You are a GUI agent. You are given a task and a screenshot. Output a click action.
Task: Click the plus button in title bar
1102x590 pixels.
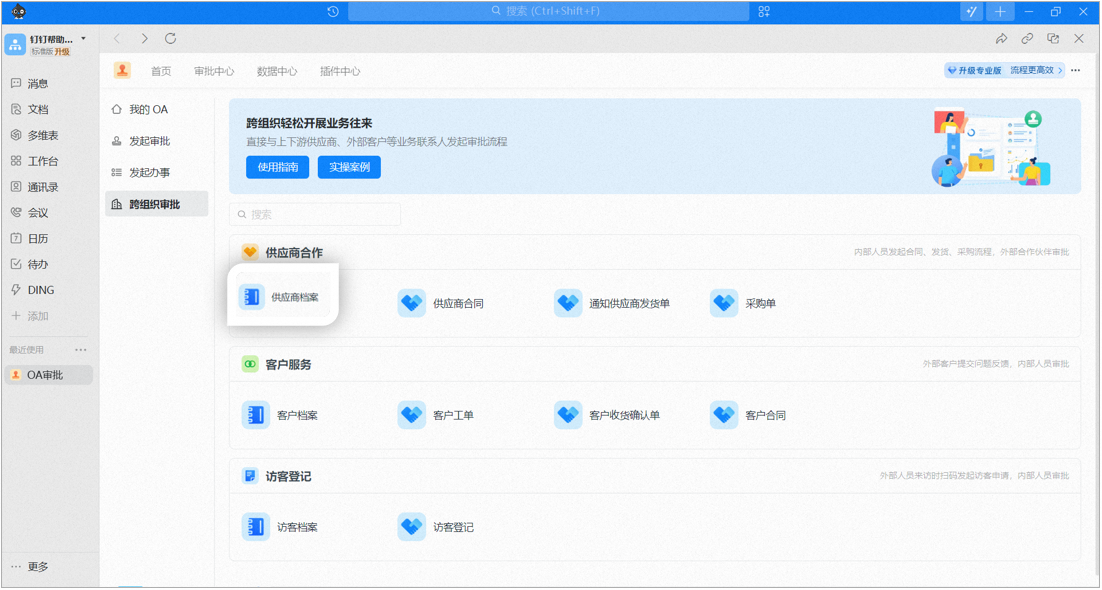[1000, 11]
